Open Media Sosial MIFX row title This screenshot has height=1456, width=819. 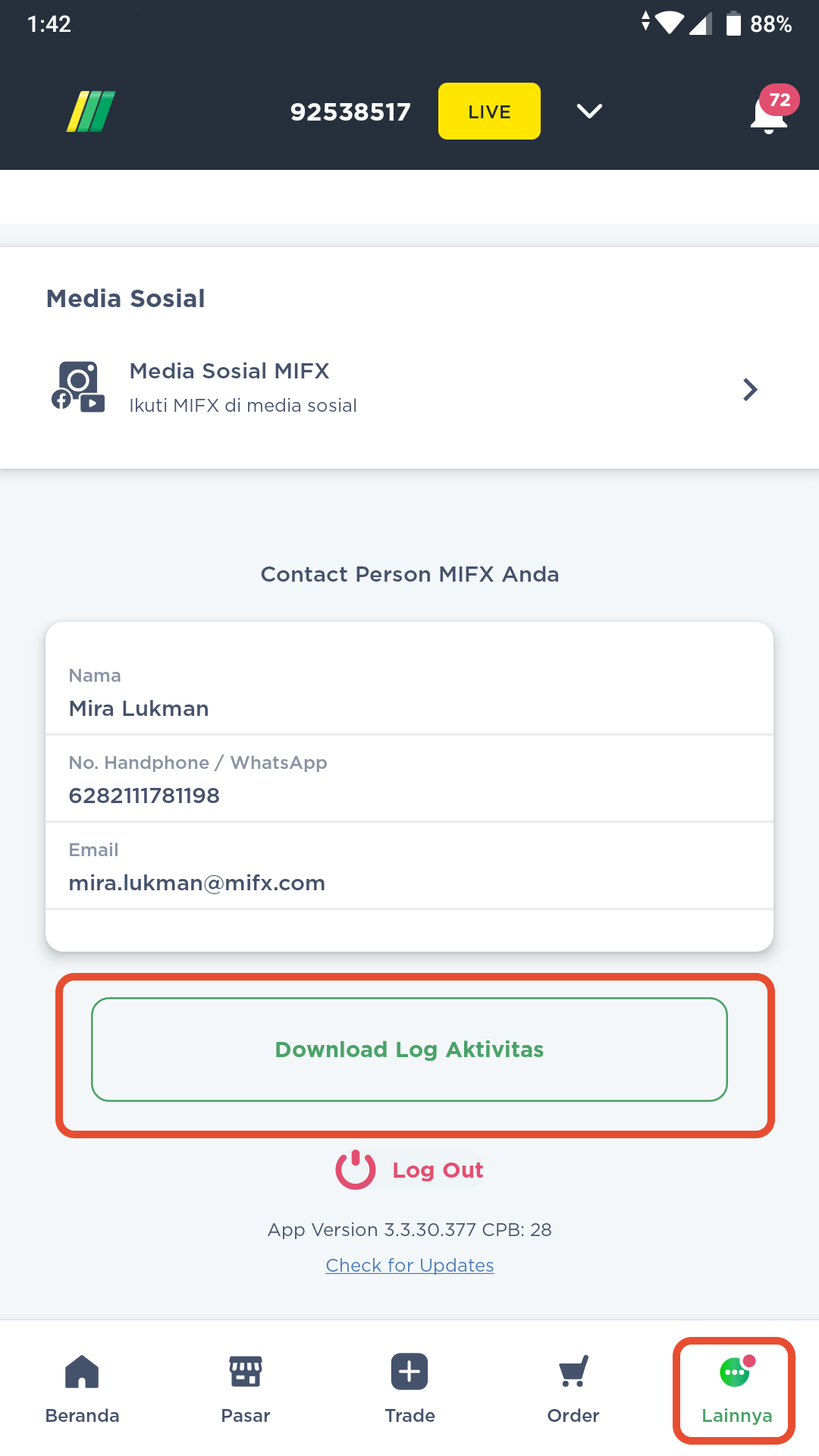click(x=229, y=371)
